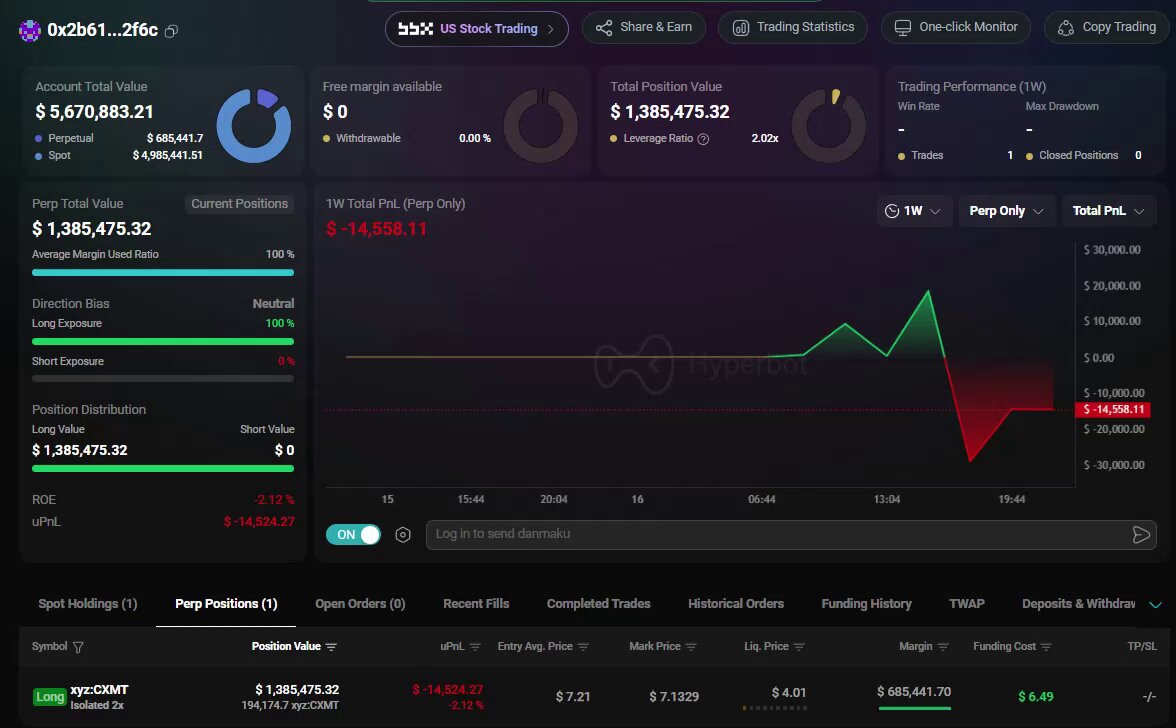
Task: Launch One-click Monitor
Action: pyautogui.click(x=956, y=28)
